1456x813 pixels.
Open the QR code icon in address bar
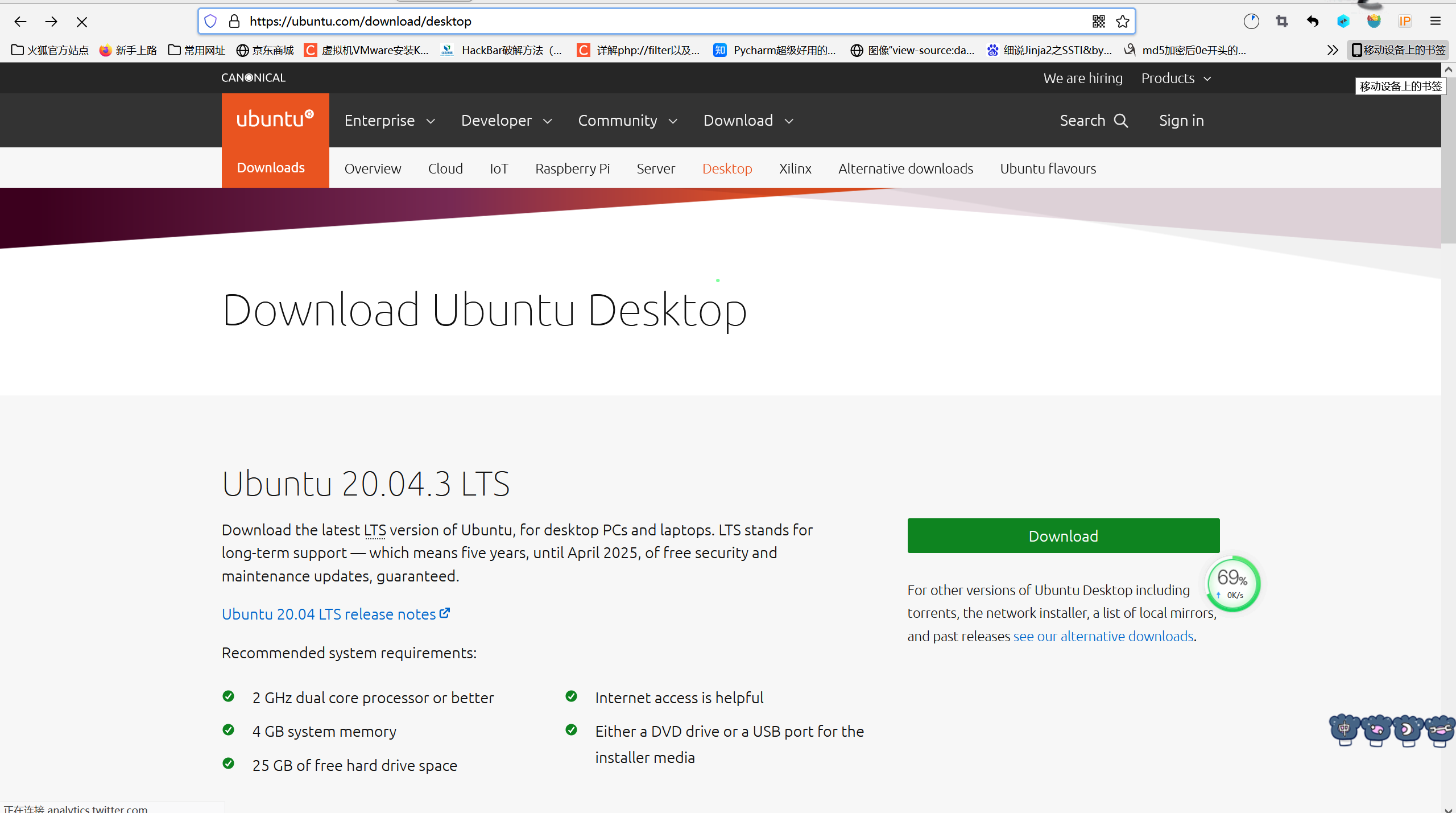click(x=1098, y=21)
